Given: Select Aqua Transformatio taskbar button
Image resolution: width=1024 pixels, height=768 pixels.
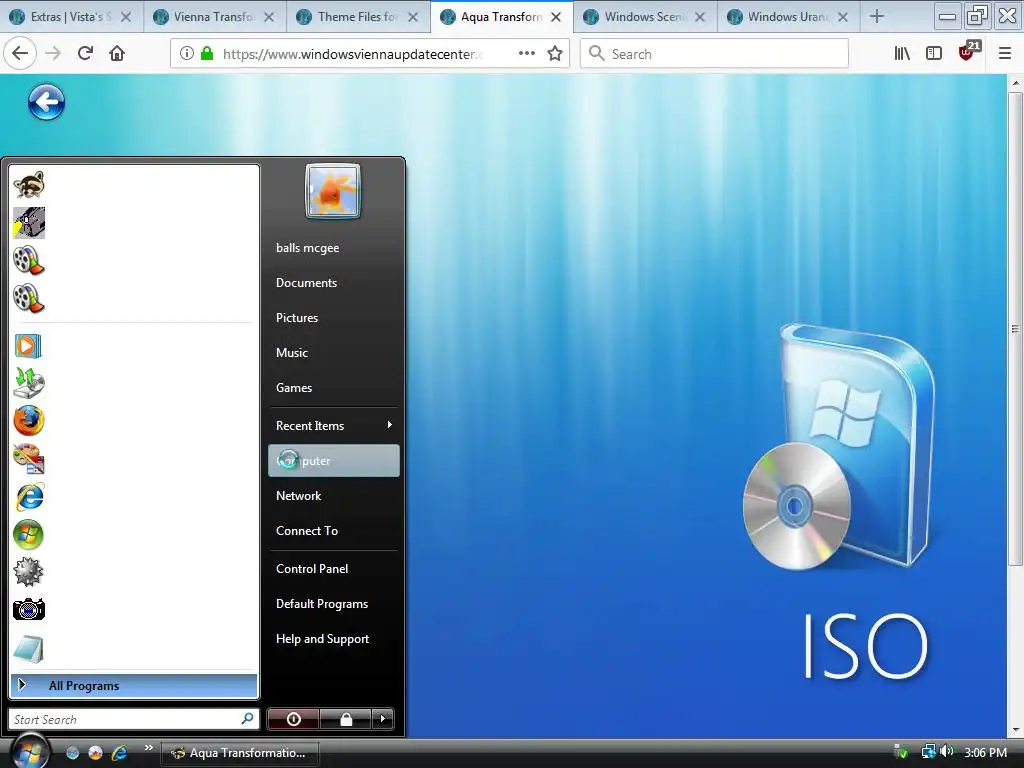Looking at the screenshot, I should tap(240, 753).
